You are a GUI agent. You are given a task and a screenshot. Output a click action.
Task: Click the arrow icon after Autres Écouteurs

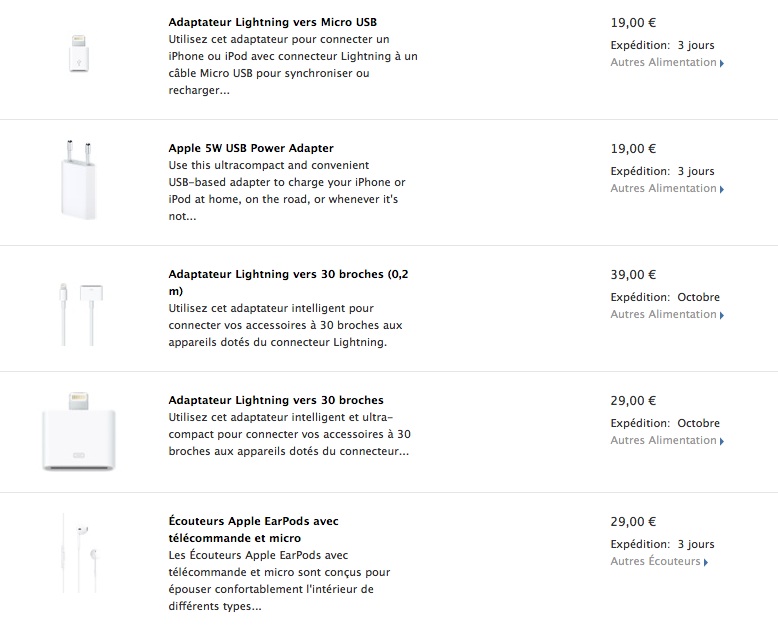(706, 562)
